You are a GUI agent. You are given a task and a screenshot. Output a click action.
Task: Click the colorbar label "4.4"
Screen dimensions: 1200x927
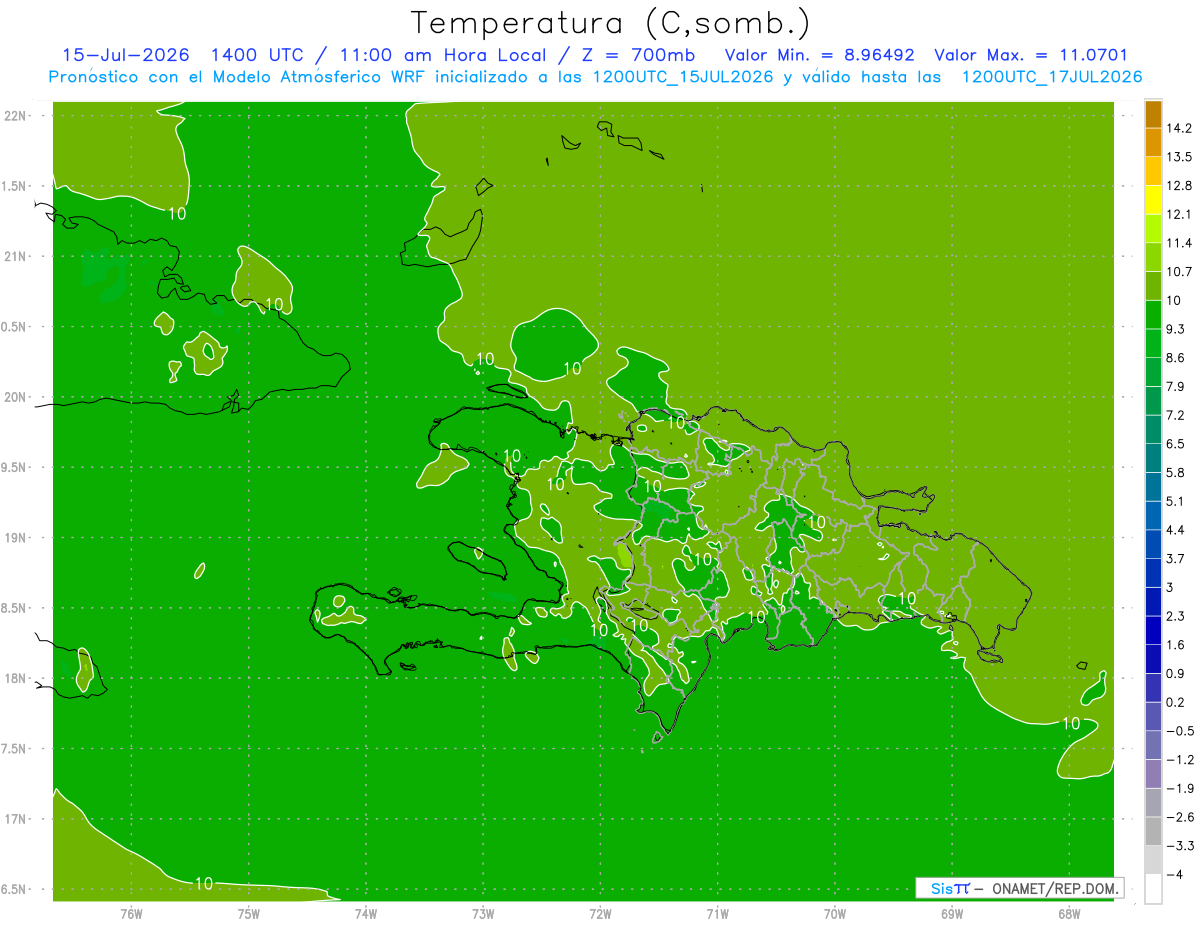click(x=1175, y=529)
